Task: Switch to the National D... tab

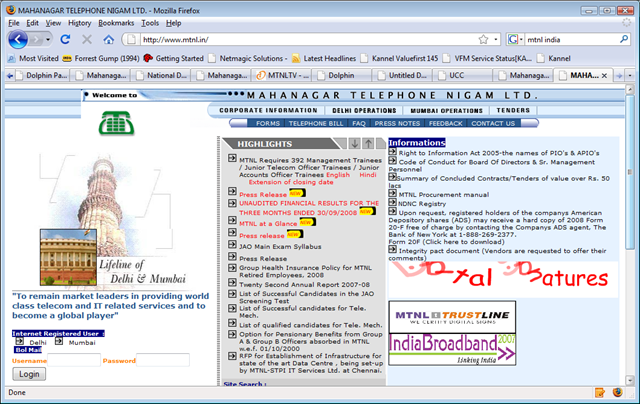Action: [x=162, y=75]
